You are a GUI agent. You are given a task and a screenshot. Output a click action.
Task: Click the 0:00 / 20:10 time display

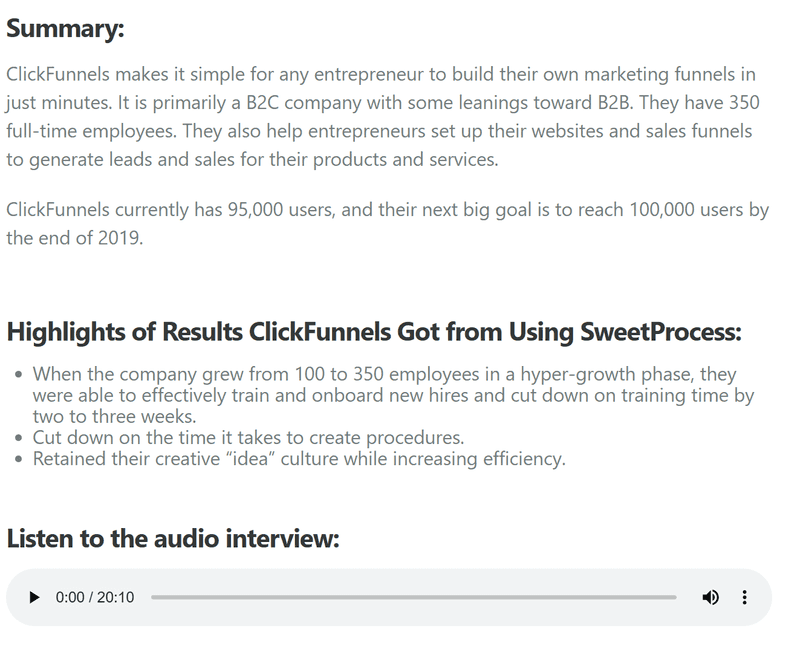tap(95, 597)
